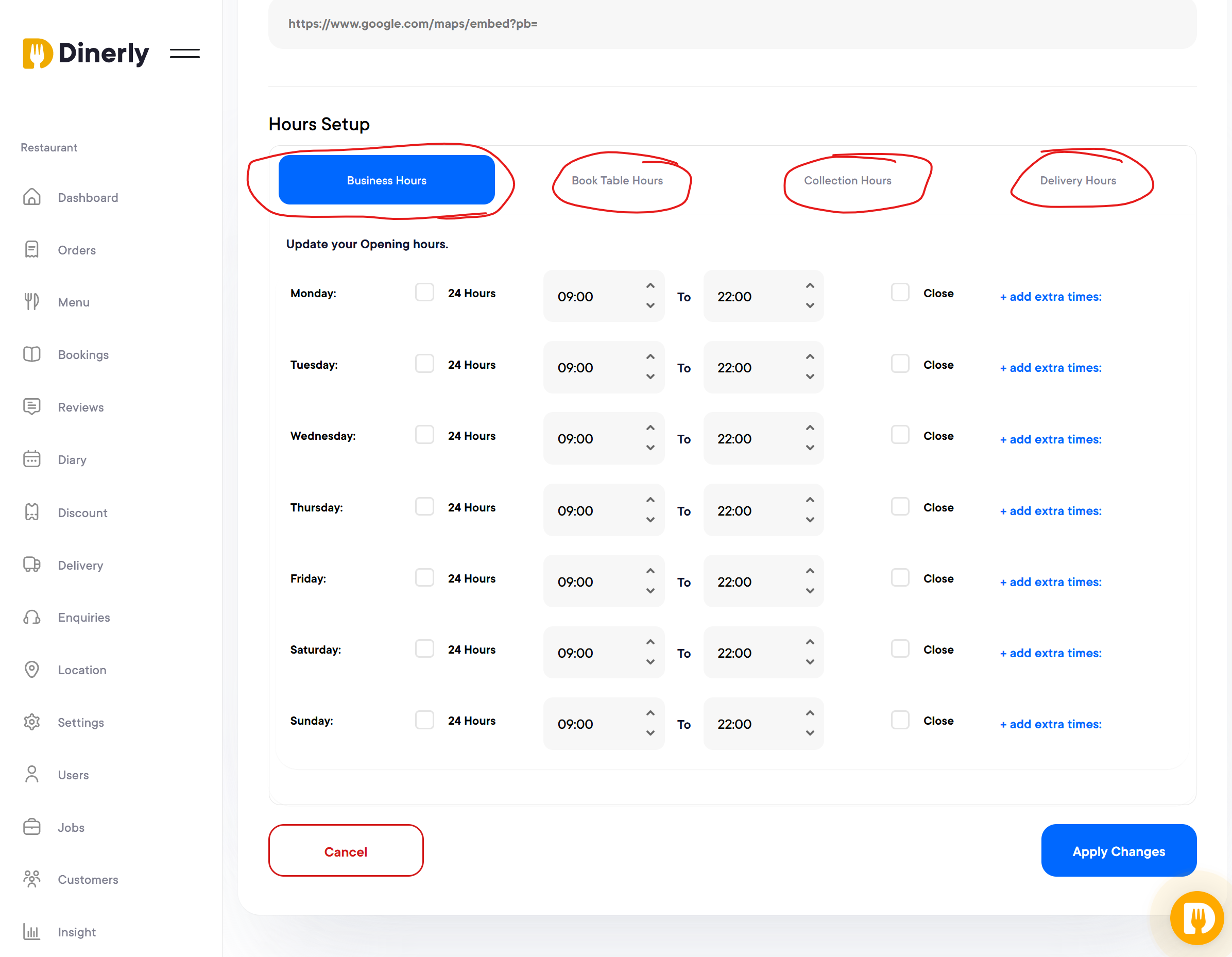Click the Users person icon

[x=31, y=775]
